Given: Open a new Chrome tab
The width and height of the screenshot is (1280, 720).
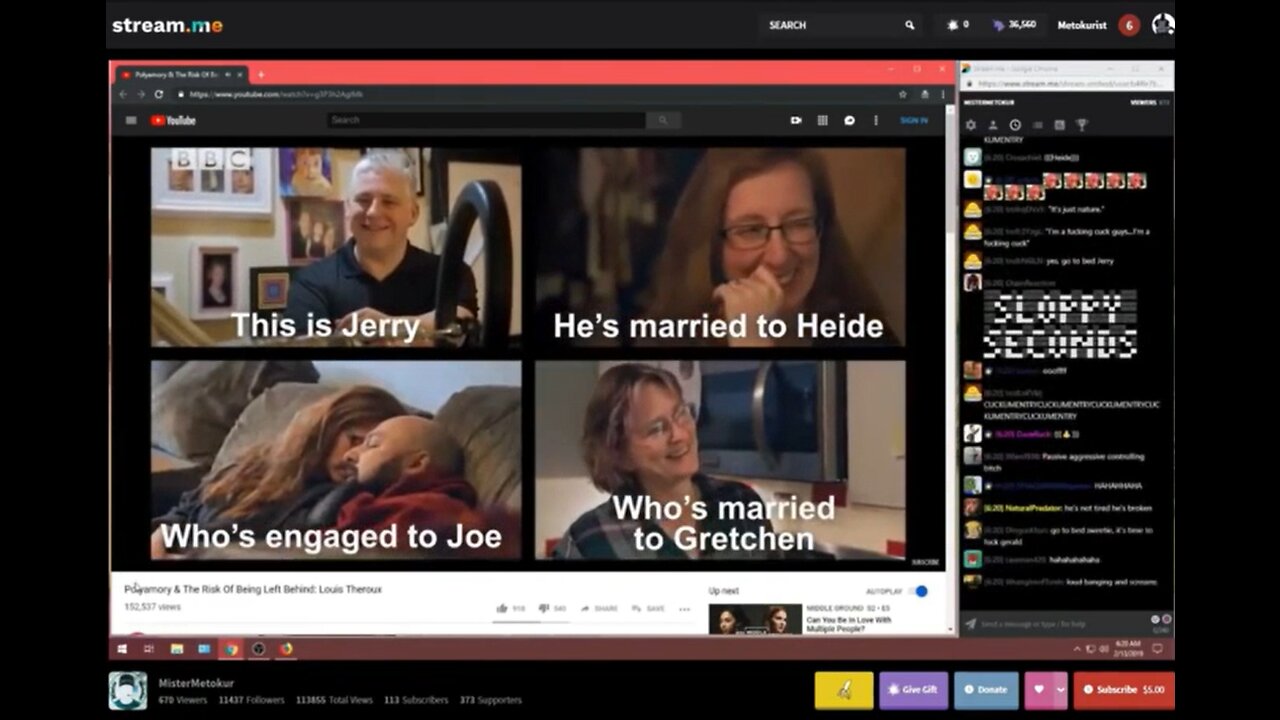Looking at the screenshot, I should [x=261, y=74].
